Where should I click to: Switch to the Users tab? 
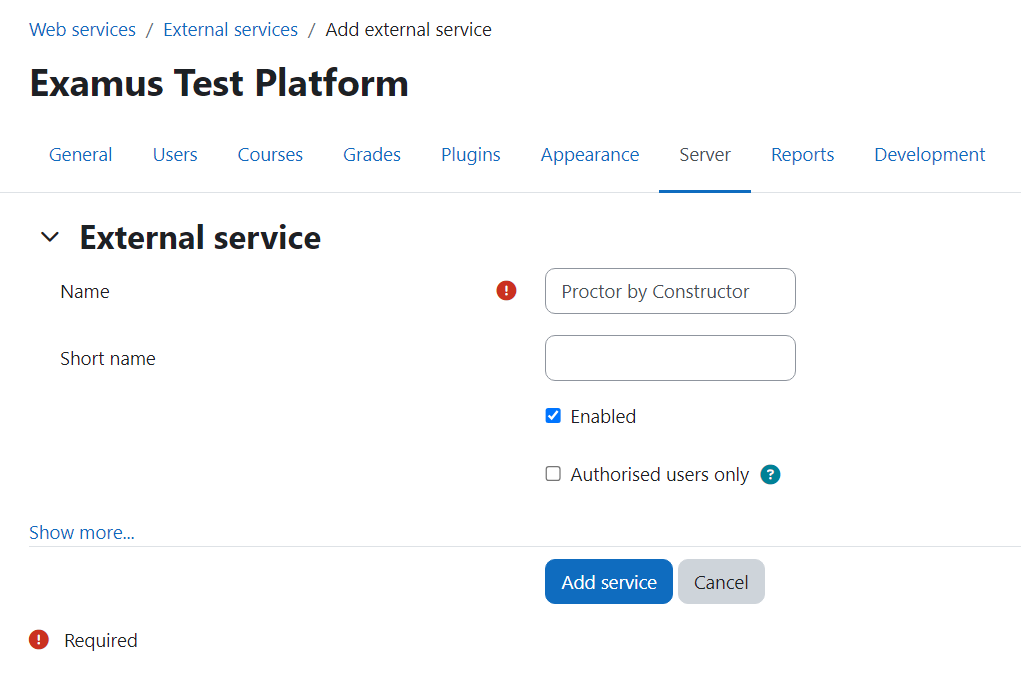click(175, 155)
